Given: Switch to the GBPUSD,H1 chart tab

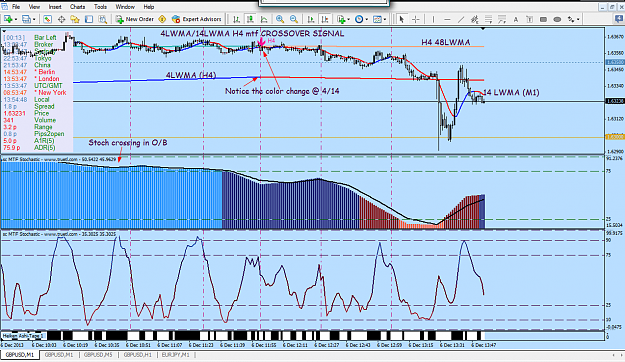Looking at the screenshot, I should click(138, 354).
